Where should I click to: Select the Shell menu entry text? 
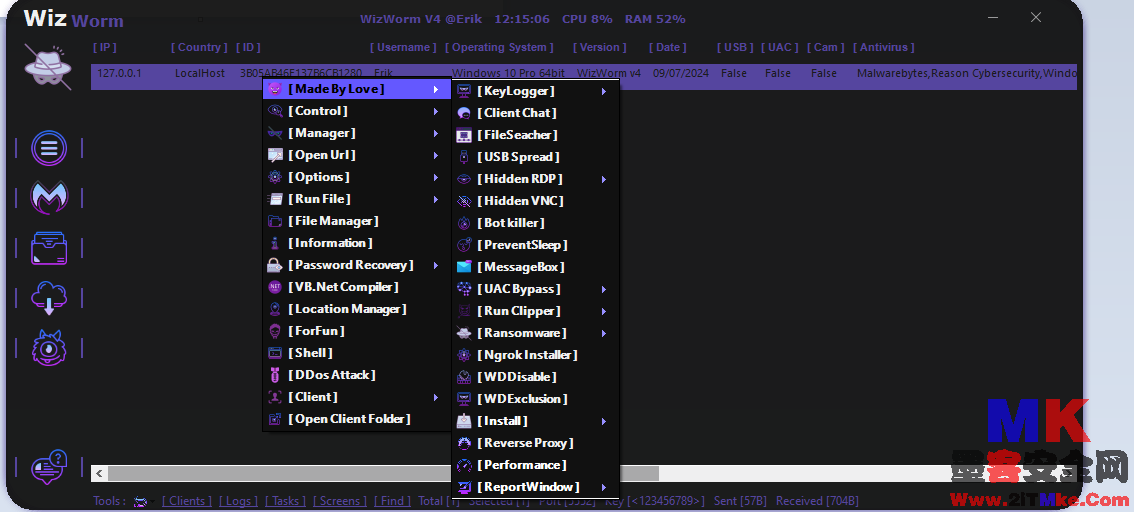310,353
